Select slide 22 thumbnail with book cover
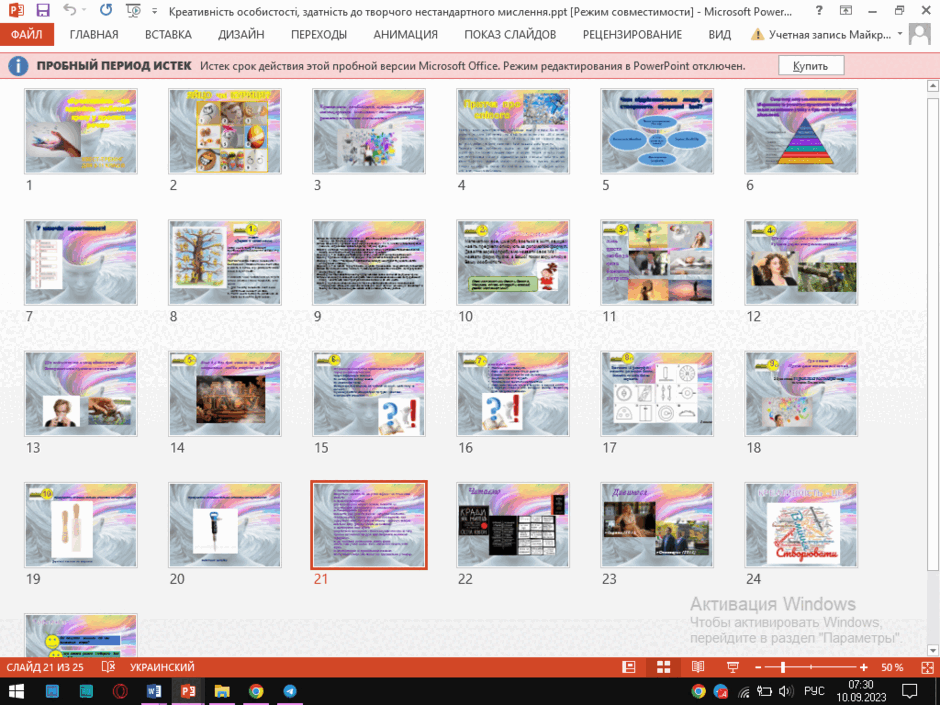 (513, 525)
